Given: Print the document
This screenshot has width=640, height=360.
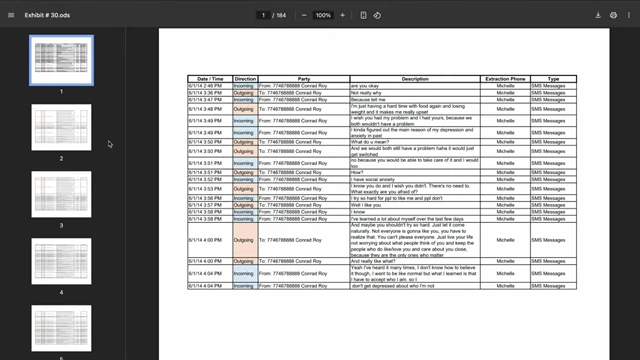Looking at the screenshot, I should coord(613,15).
